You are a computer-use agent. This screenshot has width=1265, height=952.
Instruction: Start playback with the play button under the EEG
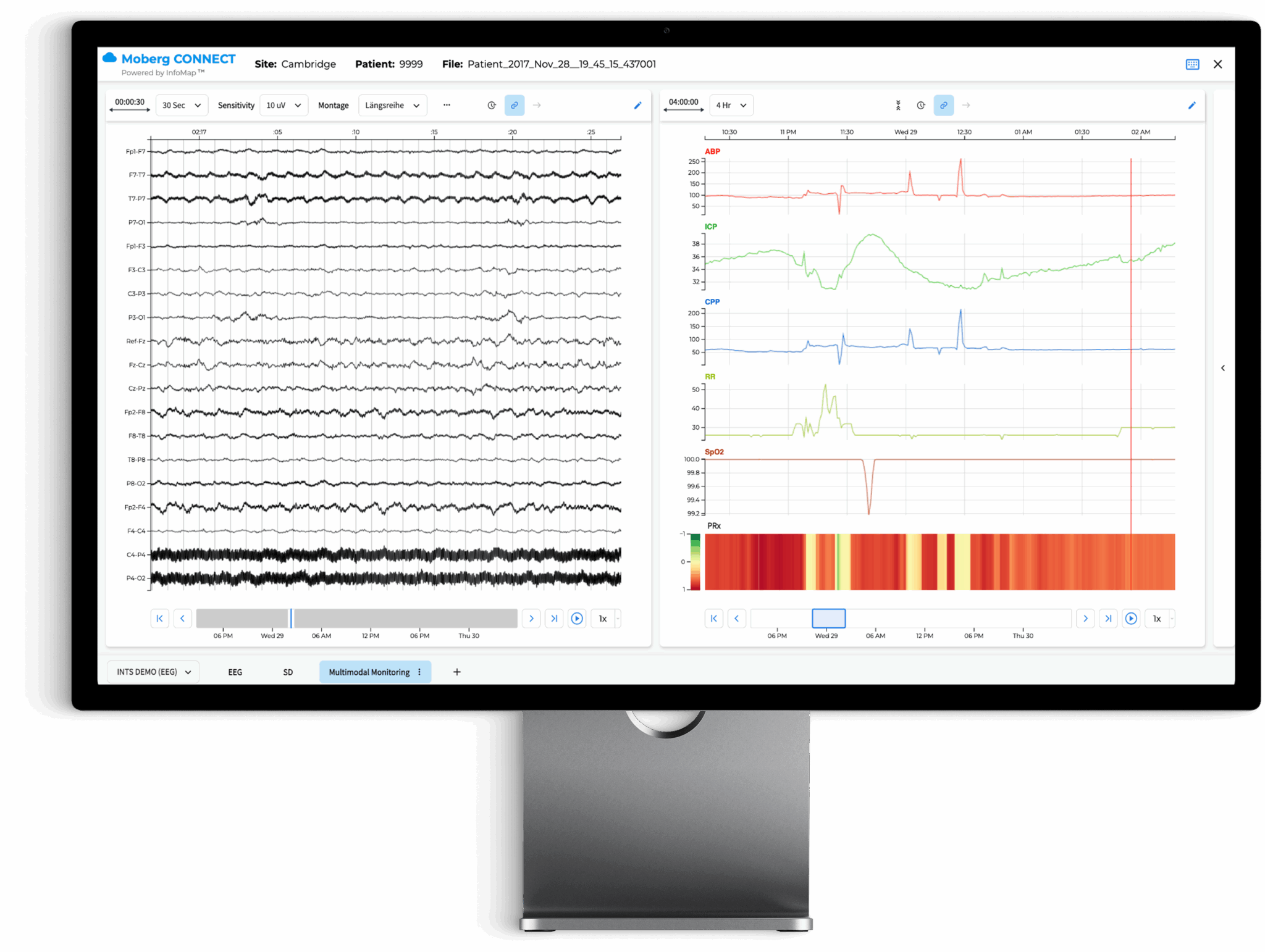(x=577, y=618)
